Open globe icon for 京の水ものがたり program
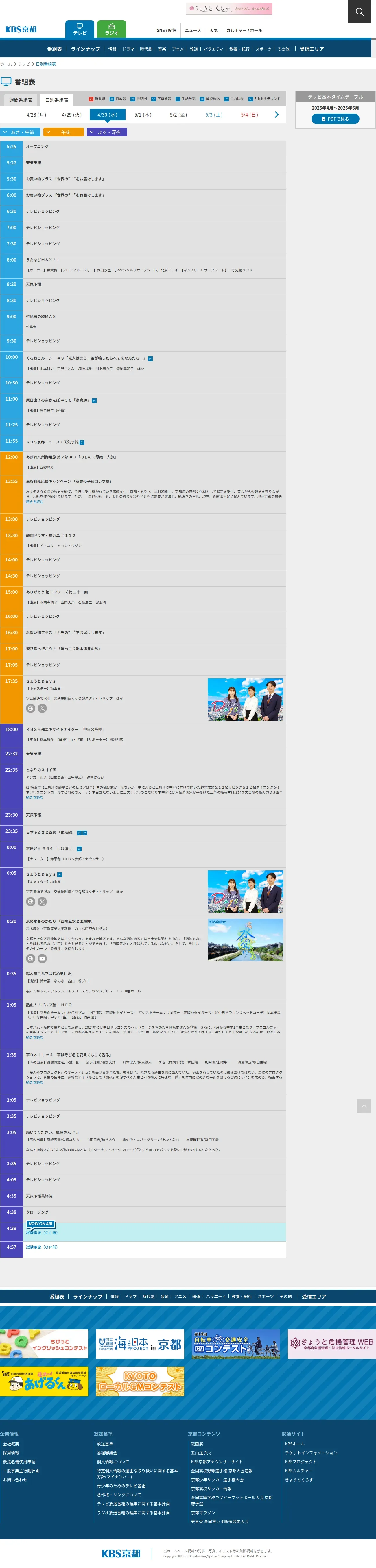This screenshot has width=376, height=1568. pyautogui.click(x=30, y=958)
